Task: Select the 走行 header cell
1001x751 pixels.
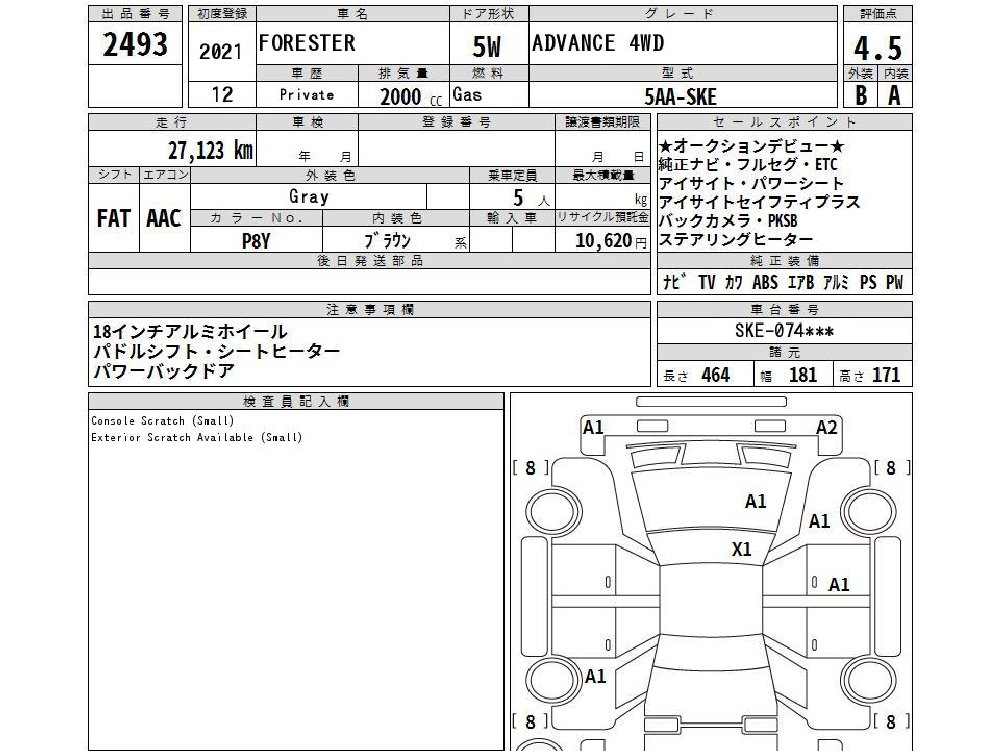Action: click(172, 122)
